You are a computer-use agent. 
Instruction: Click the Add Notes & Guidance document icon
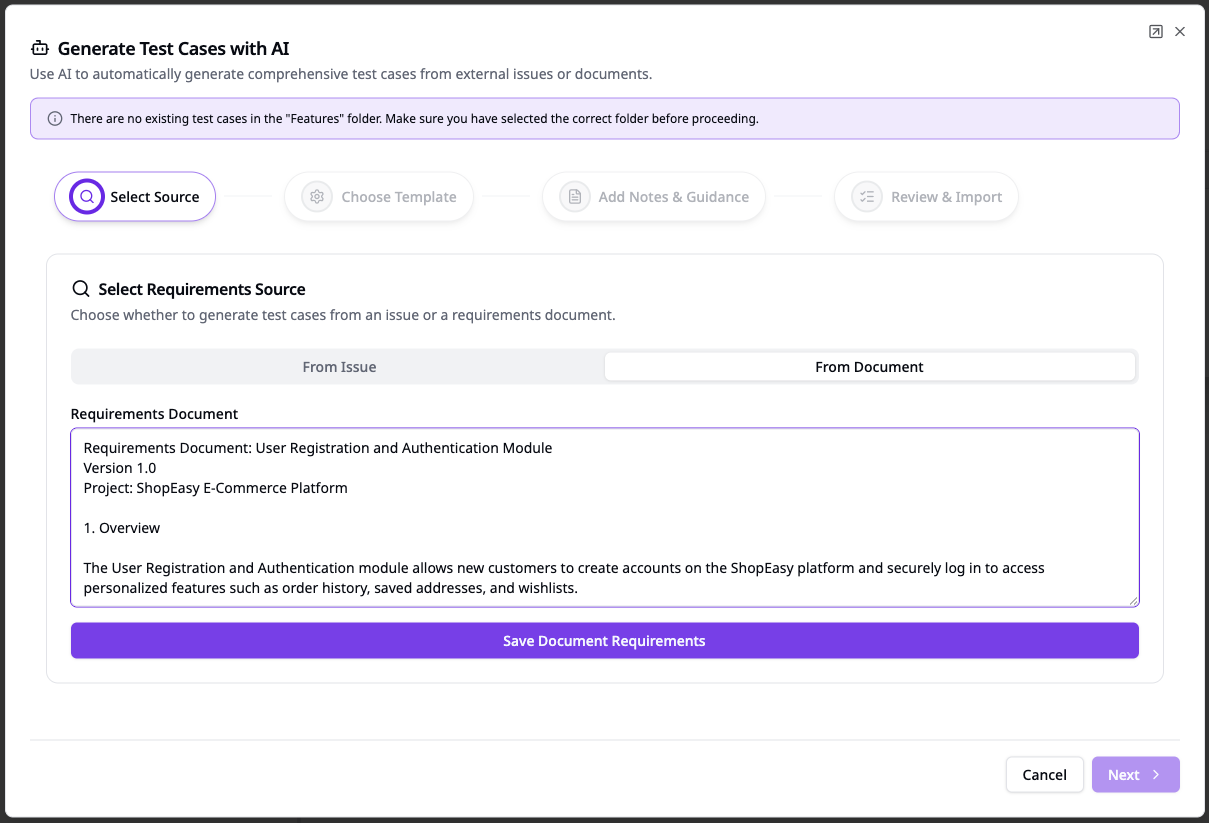pos(574,196)
